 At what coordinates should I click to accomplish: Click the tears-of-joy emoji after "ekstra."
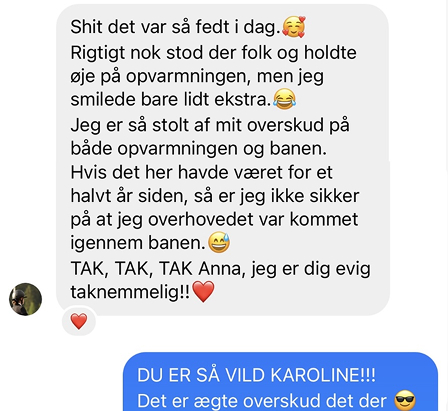click(x=284, y=99)
